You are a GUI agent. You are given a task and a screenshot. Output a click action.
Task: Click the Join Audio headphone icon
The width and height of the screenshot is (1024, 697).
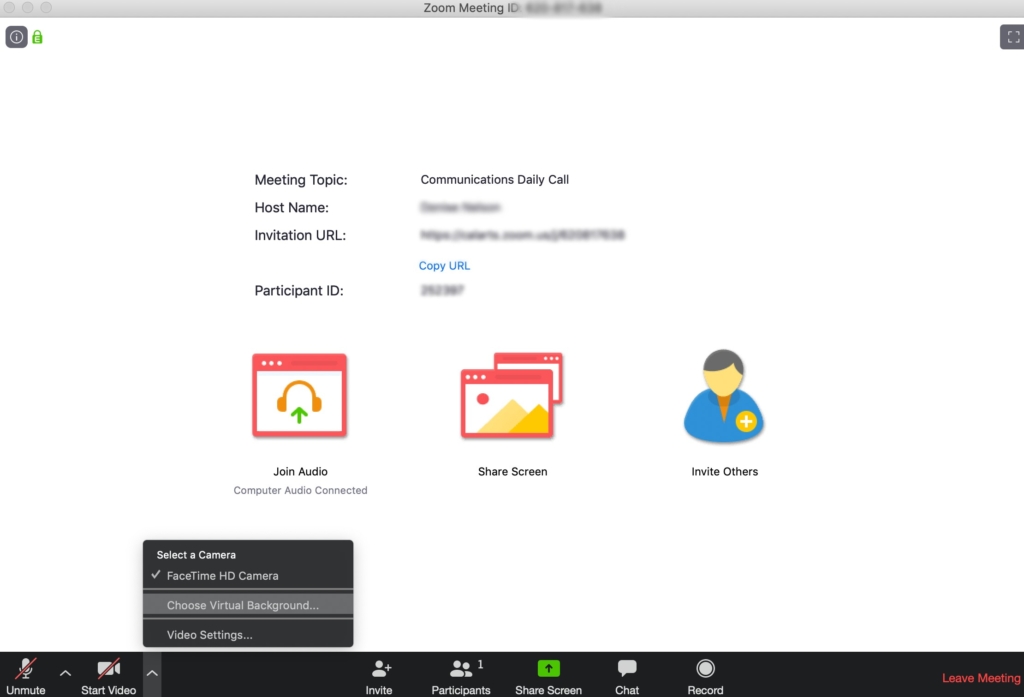pos(300,395)
